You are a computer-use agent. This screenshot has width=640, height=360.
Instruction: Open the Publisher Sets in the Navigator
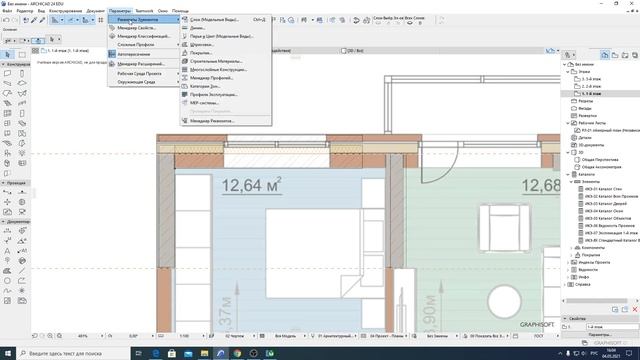(x=635, y=55)
